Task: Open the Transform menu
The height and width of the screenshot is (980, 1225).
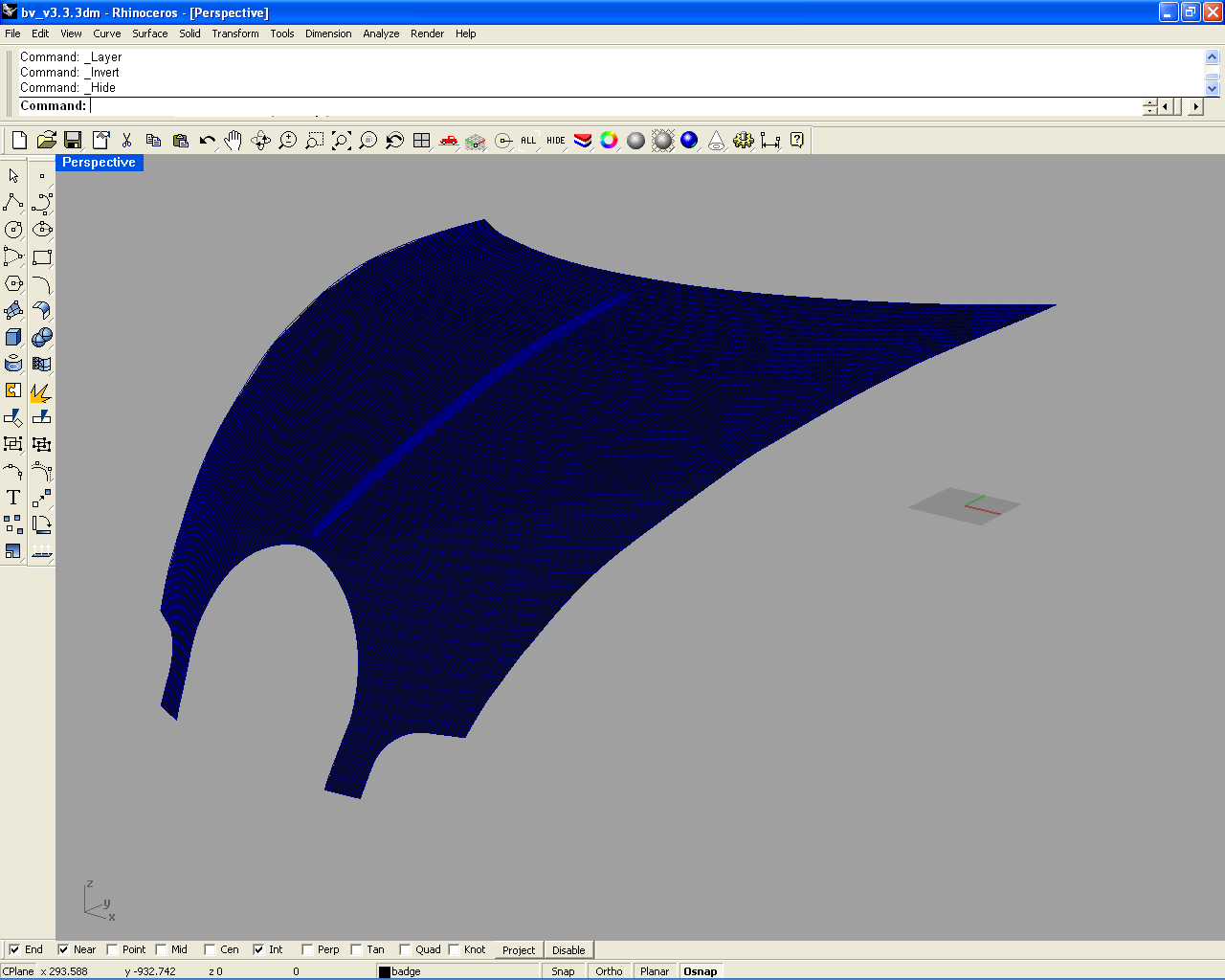Action: [x=235, y=33]
